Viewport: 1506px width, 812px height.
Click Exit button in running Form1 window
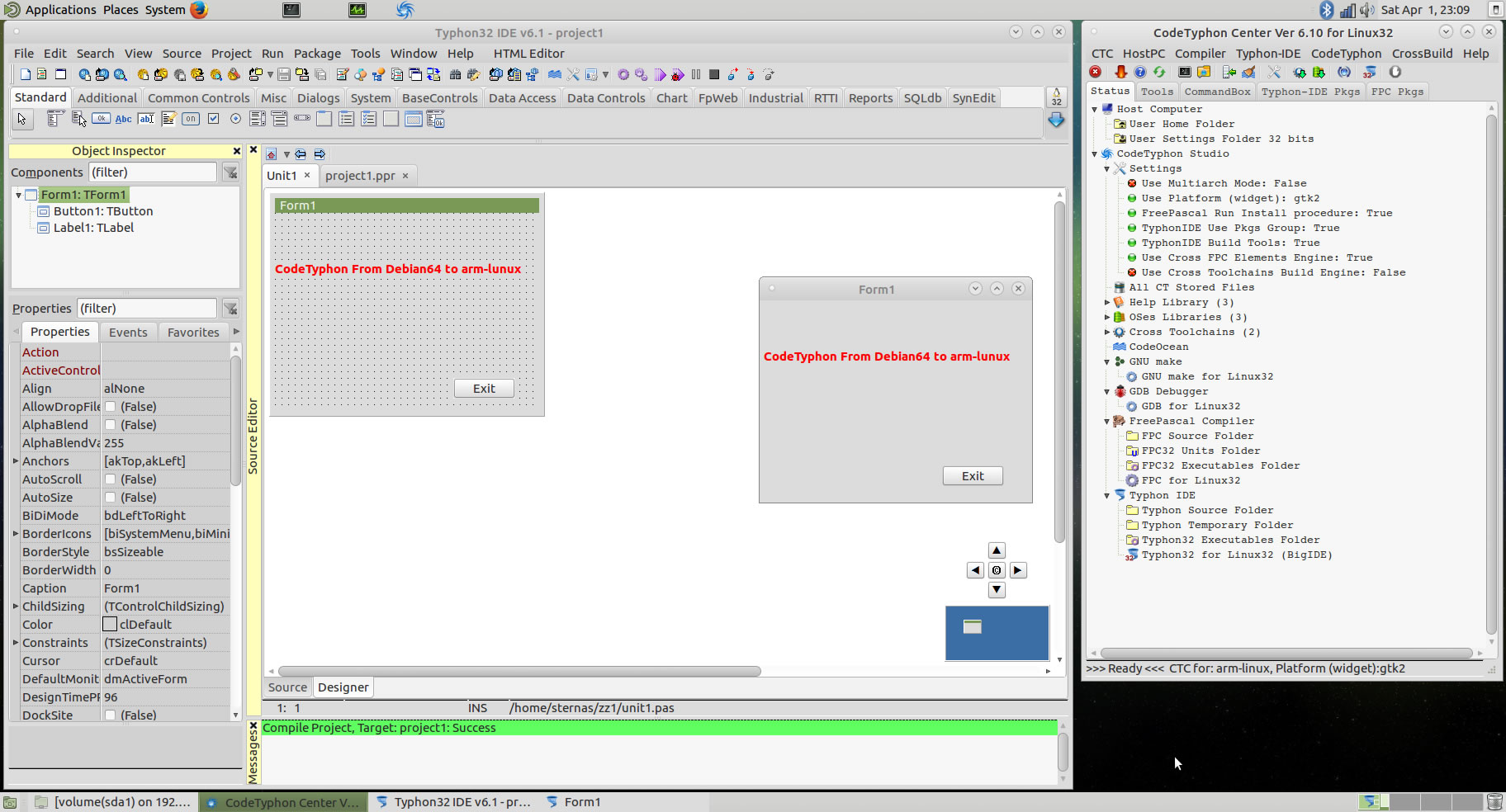[973, 476]
